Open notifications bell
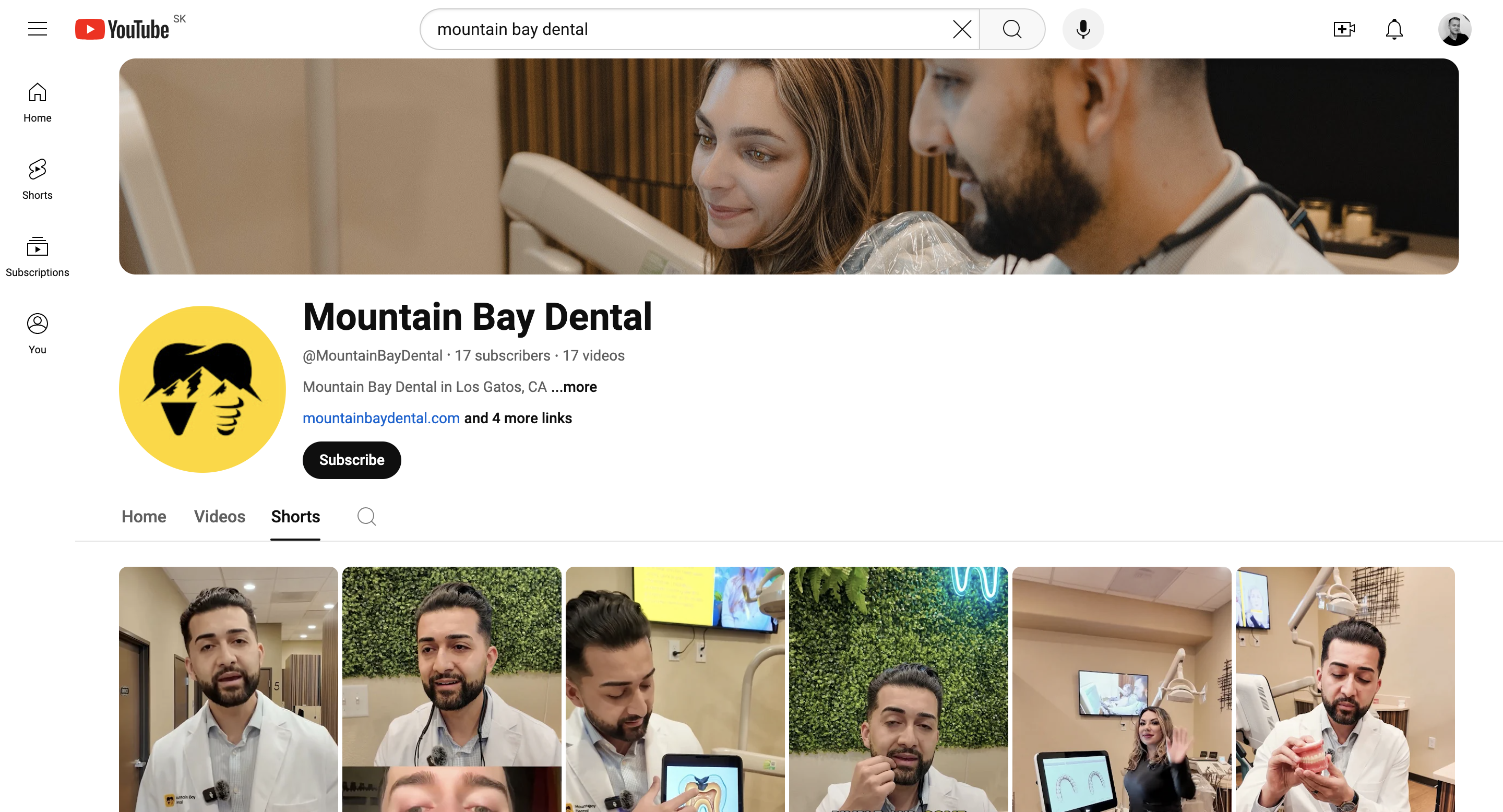1503x812 pixels. coord(1394,29)
